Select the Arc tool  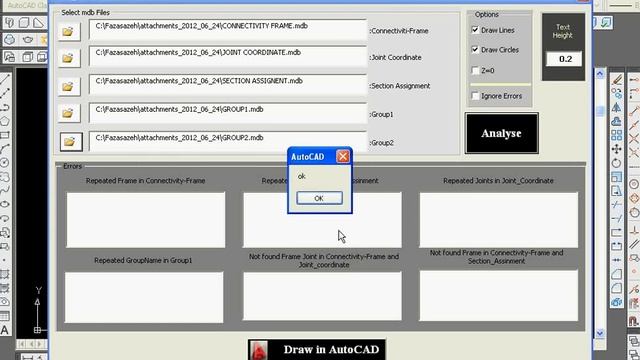(x=5, y=149)
